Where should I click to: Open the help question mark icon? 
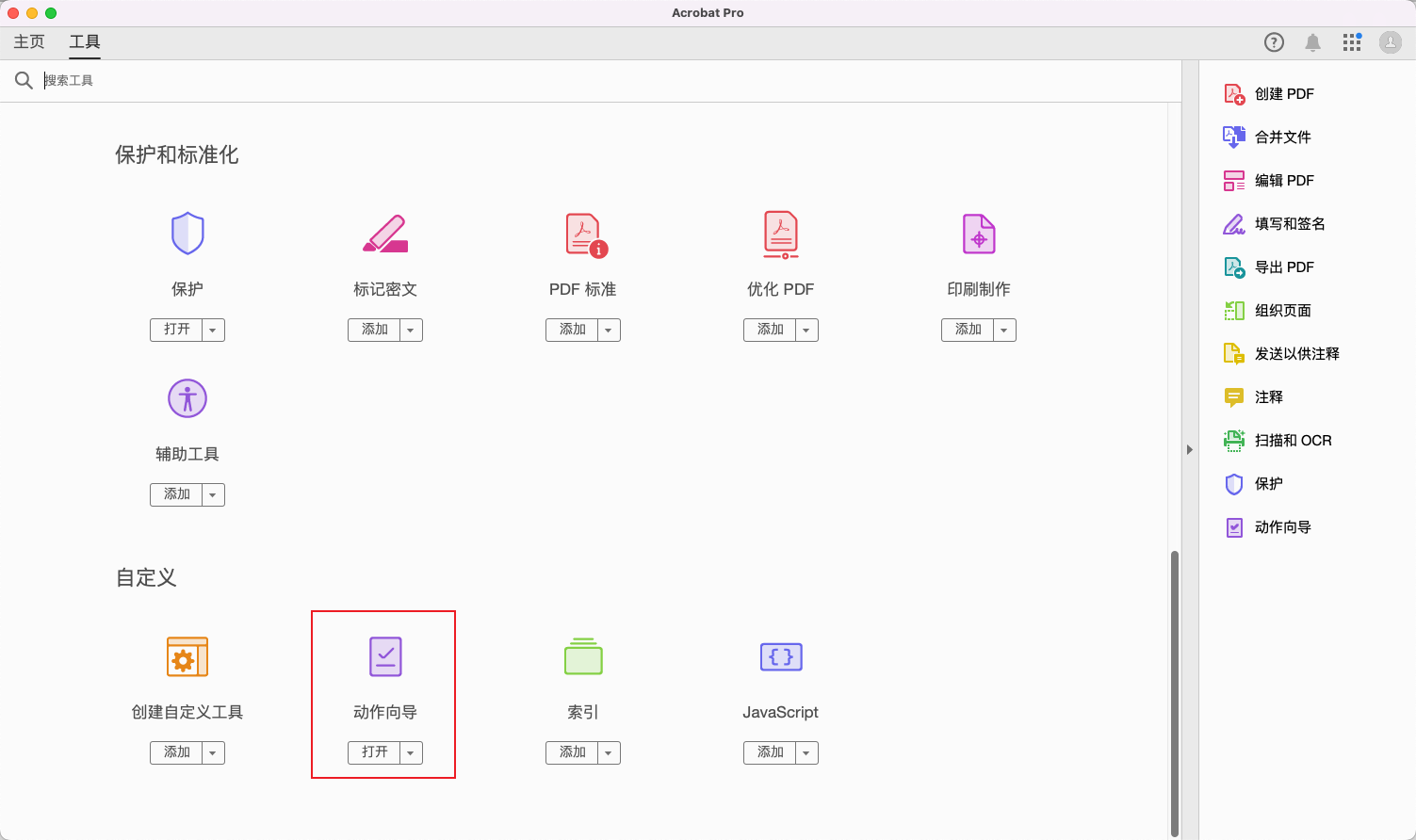point(1274,42)
